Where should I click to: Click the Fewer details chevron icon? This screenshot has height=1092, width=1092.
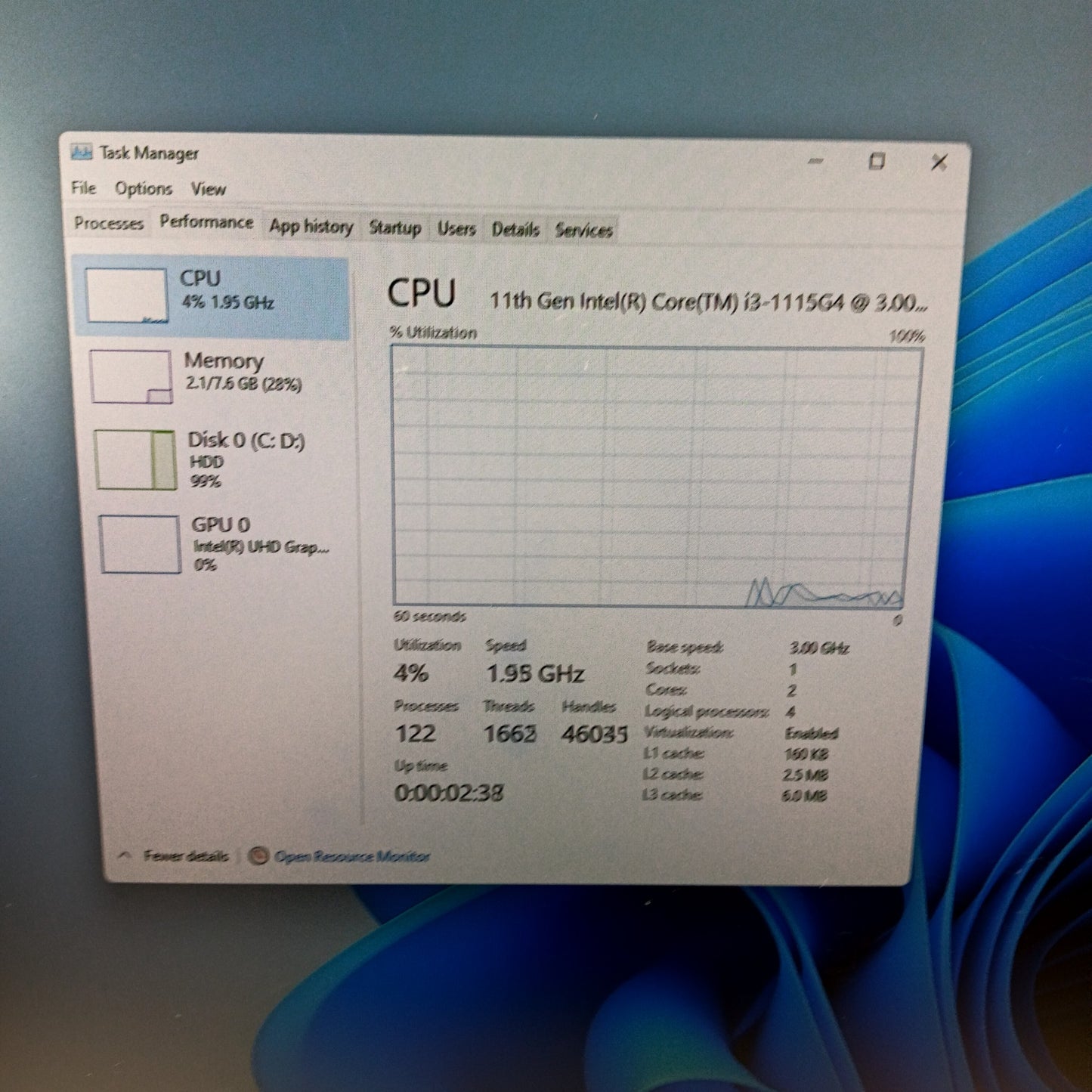click(126, 855)
